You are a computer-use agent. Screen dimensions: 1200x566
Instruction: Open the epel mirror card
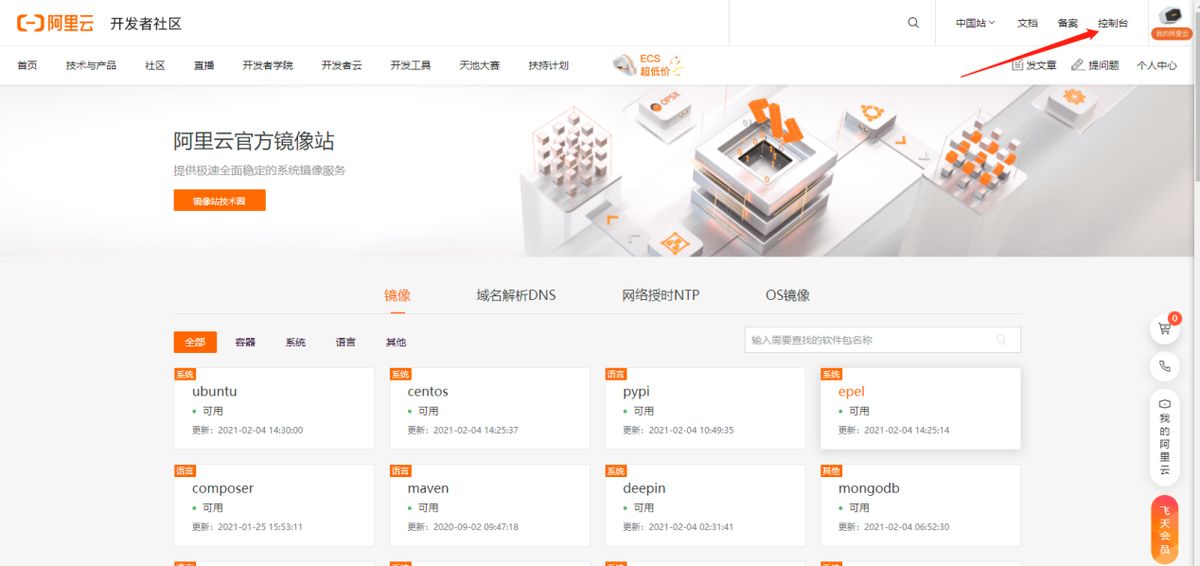click(x=920, y=409)
